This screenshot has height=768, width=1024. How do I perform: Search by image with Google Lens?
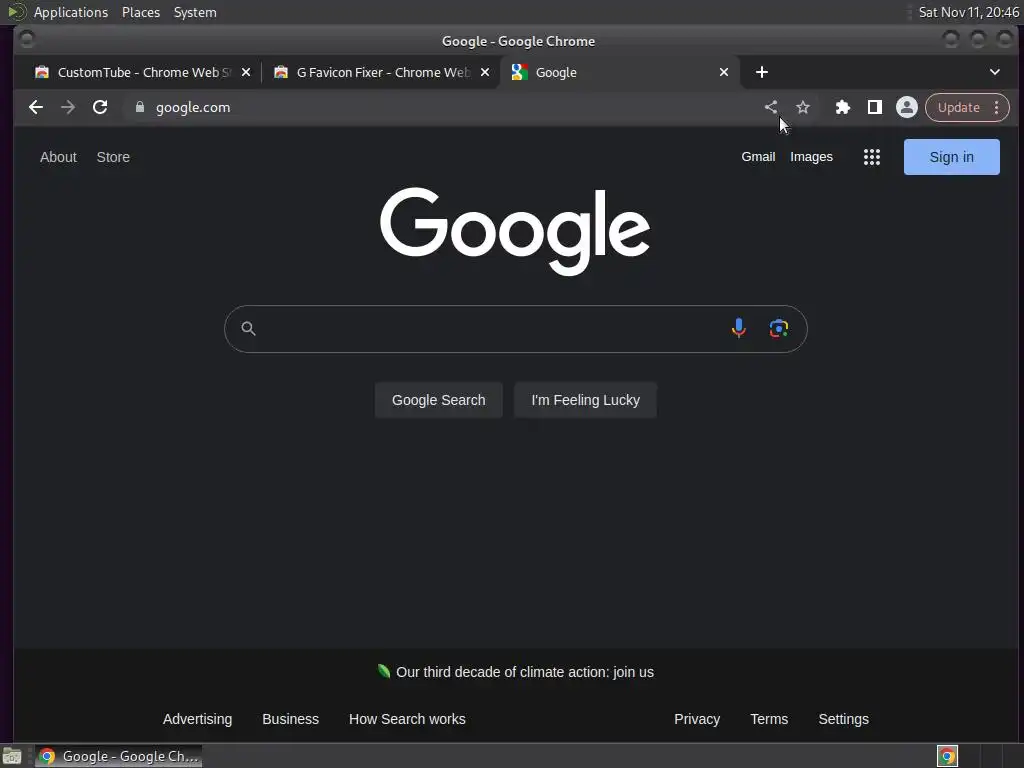pos(778,328)
